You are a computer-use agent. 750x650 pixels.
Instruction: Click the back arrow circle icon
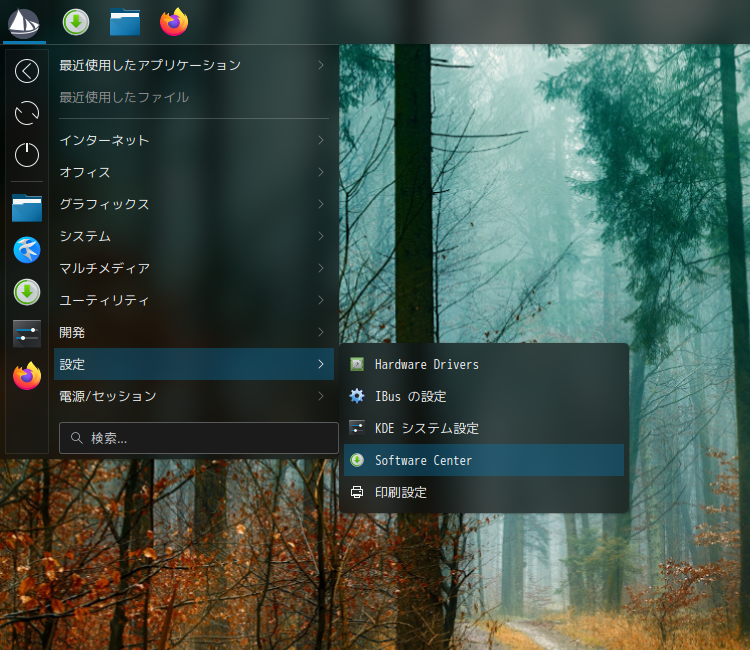point(27,71)
